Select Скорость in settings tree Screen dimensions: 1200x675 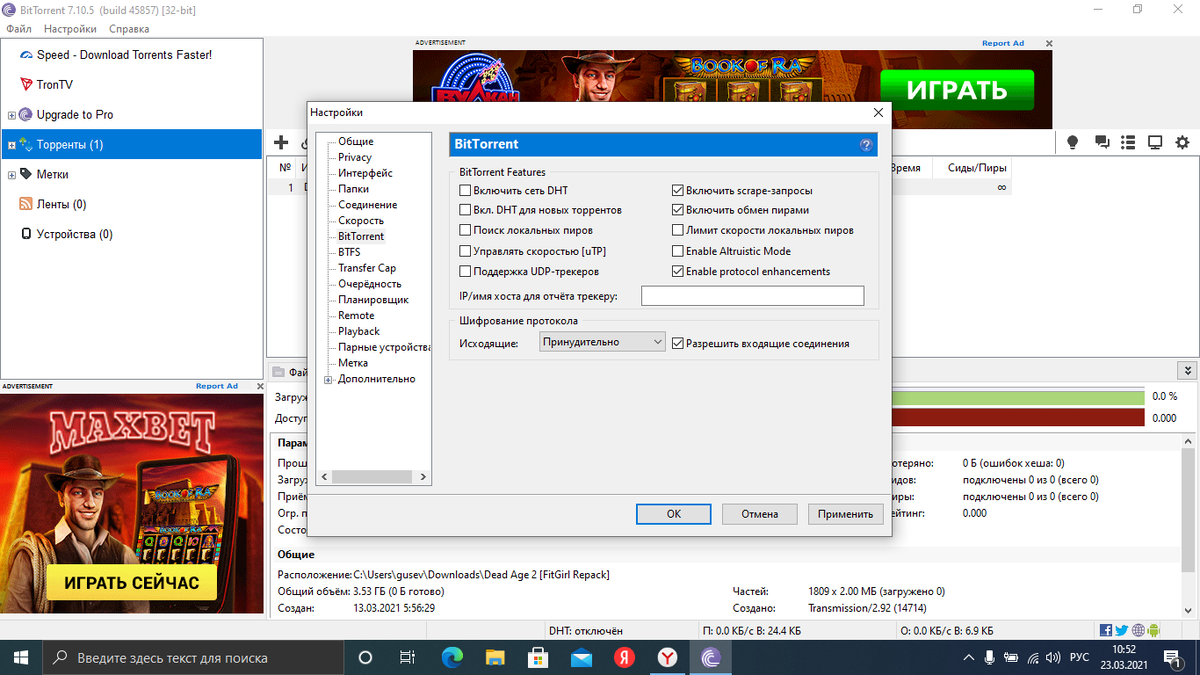coord(361,220)
